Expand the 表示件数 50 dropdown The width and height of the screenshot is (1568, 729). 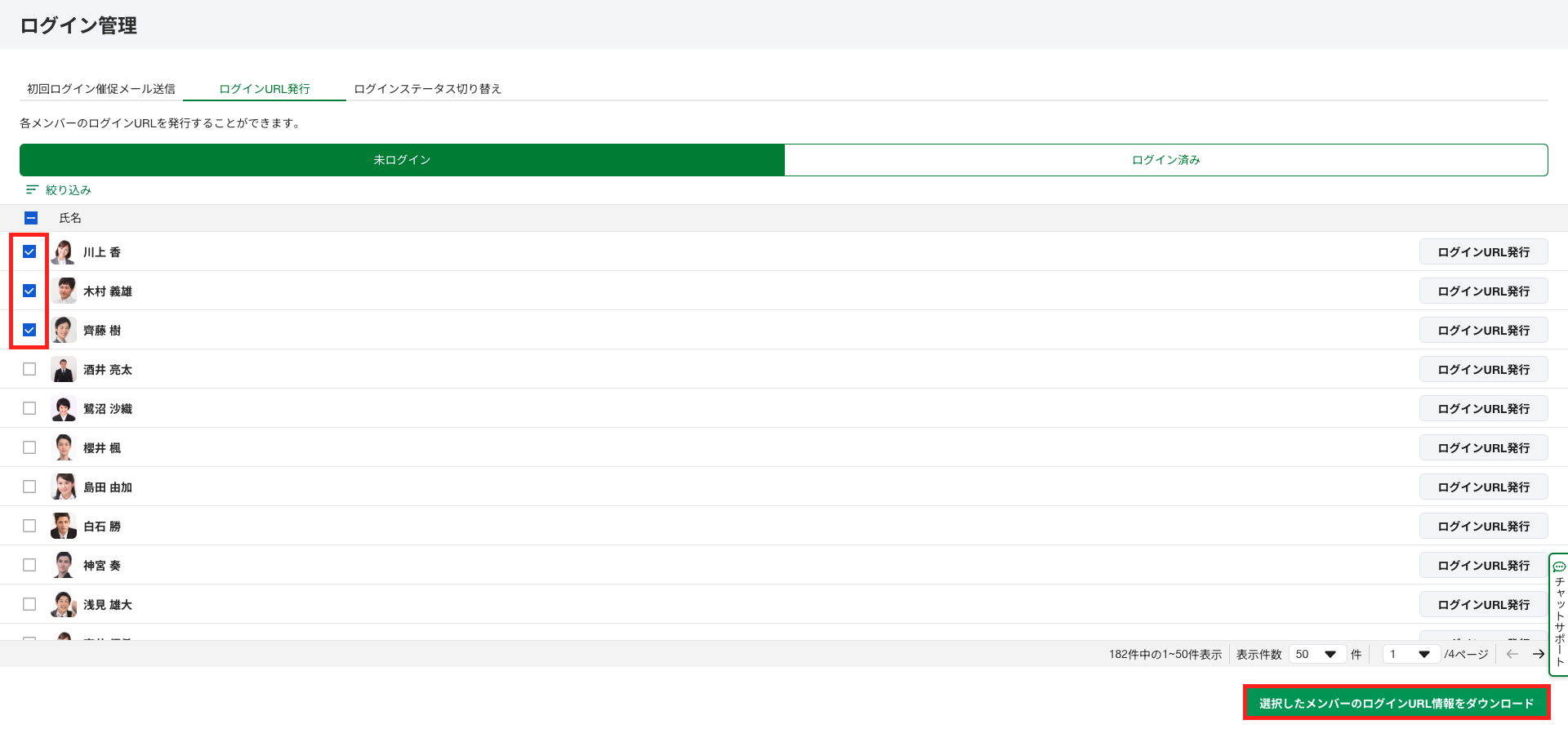[x=1316, y=654]
